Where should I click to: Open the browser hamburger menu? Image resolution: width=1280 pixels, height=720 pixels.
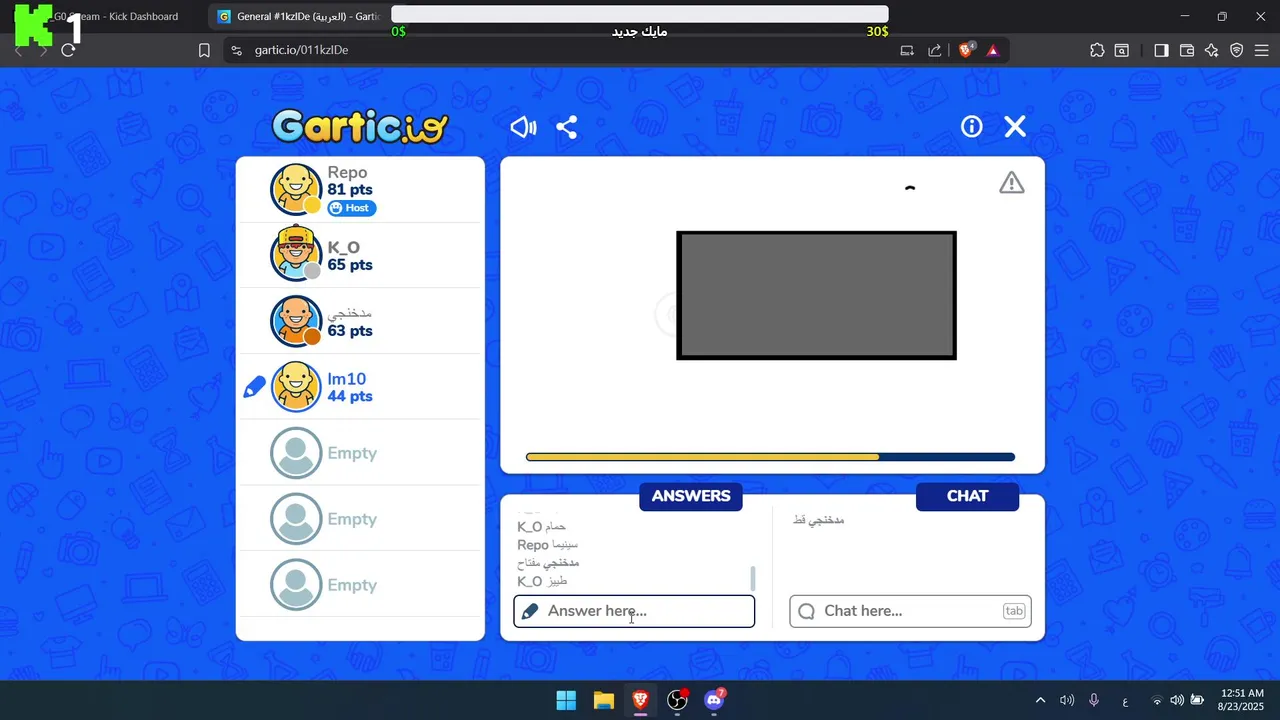1262,50
